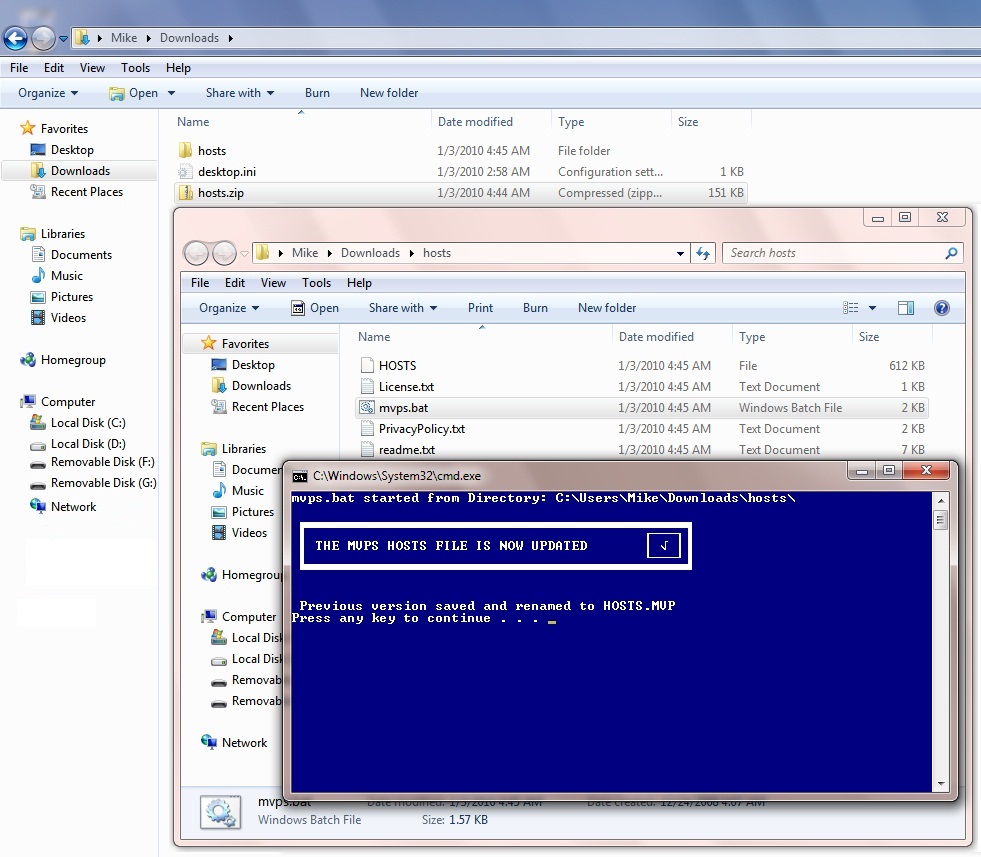
Task: Click the Print button in hosts window
Action: pyautogui.click(x=480, y=308)
